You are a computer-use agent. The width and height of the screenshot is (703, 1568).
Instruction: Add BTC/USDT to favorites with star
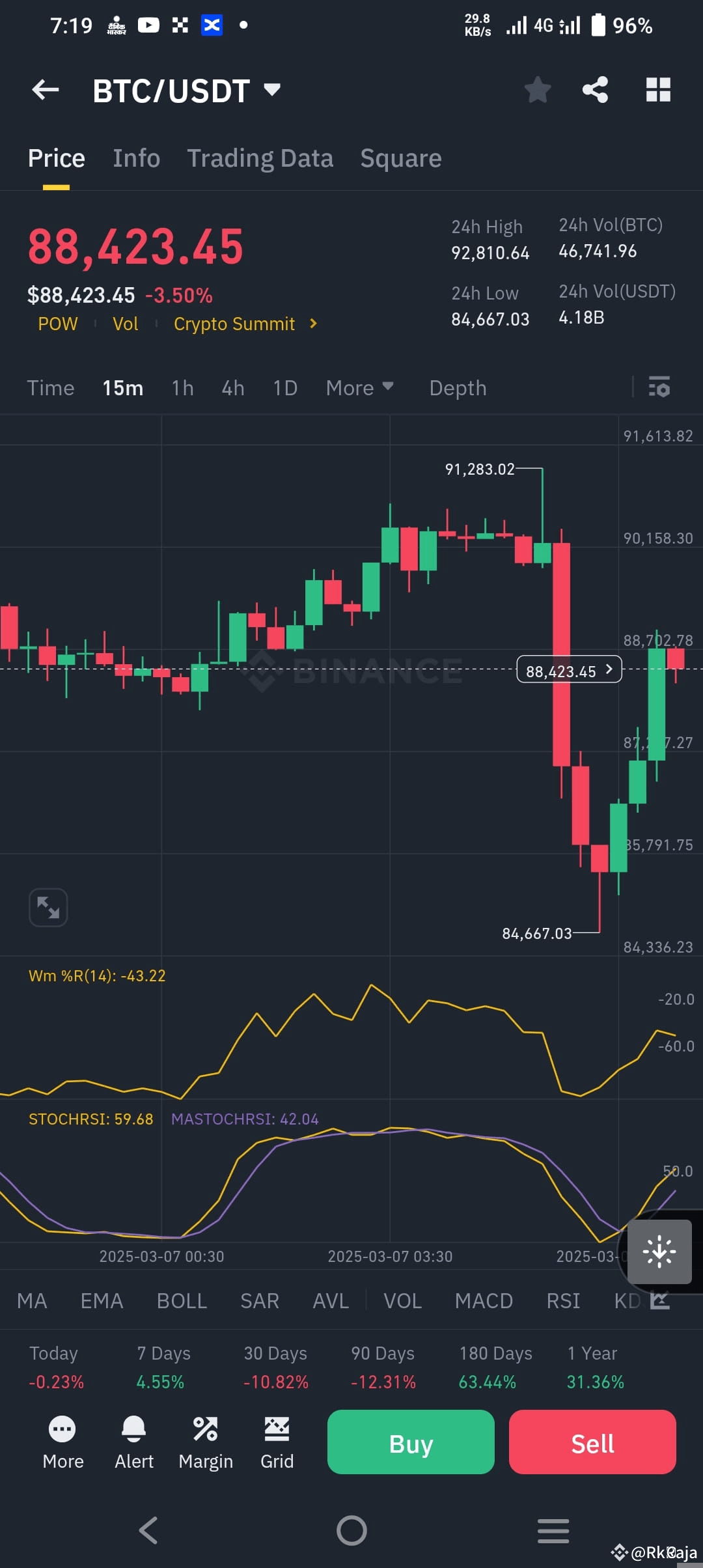pyautogui.click(x=538, y=90)
